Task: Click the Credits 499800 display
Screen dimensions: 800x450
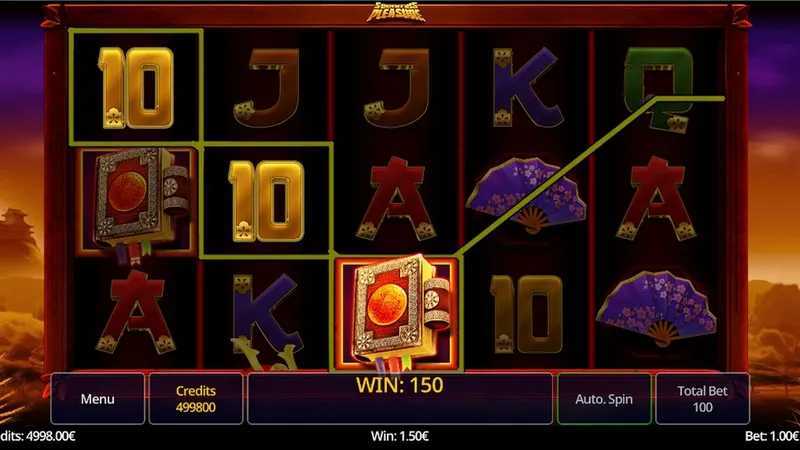Action: tap(196, 398)
